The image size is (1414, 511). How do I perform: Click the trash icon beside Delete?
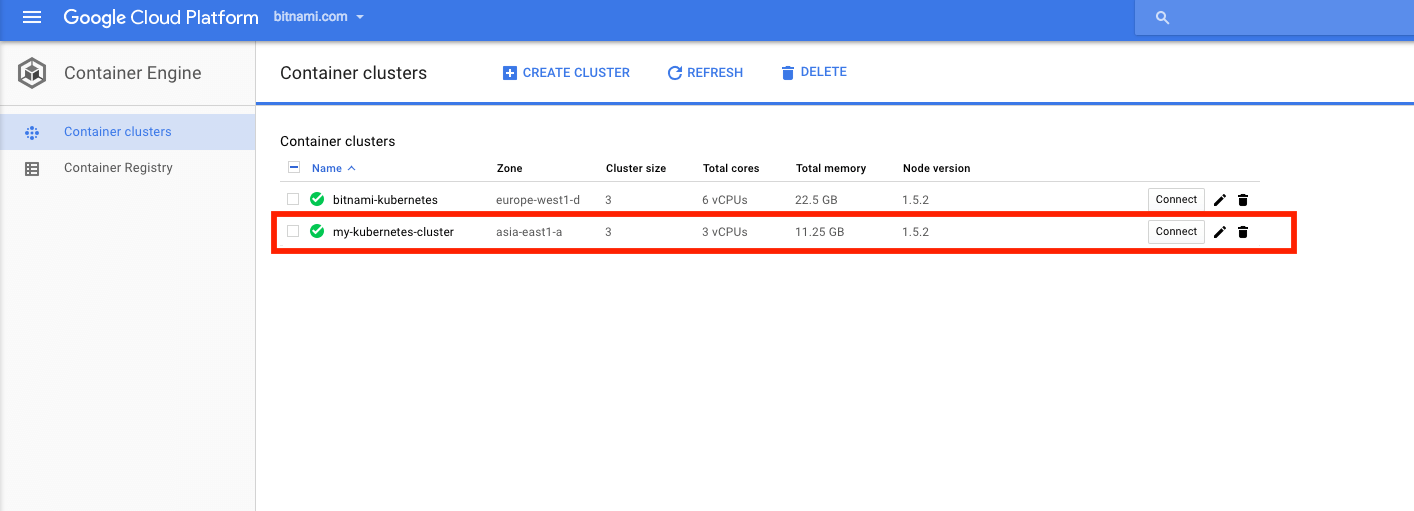(x=788, y=73)
